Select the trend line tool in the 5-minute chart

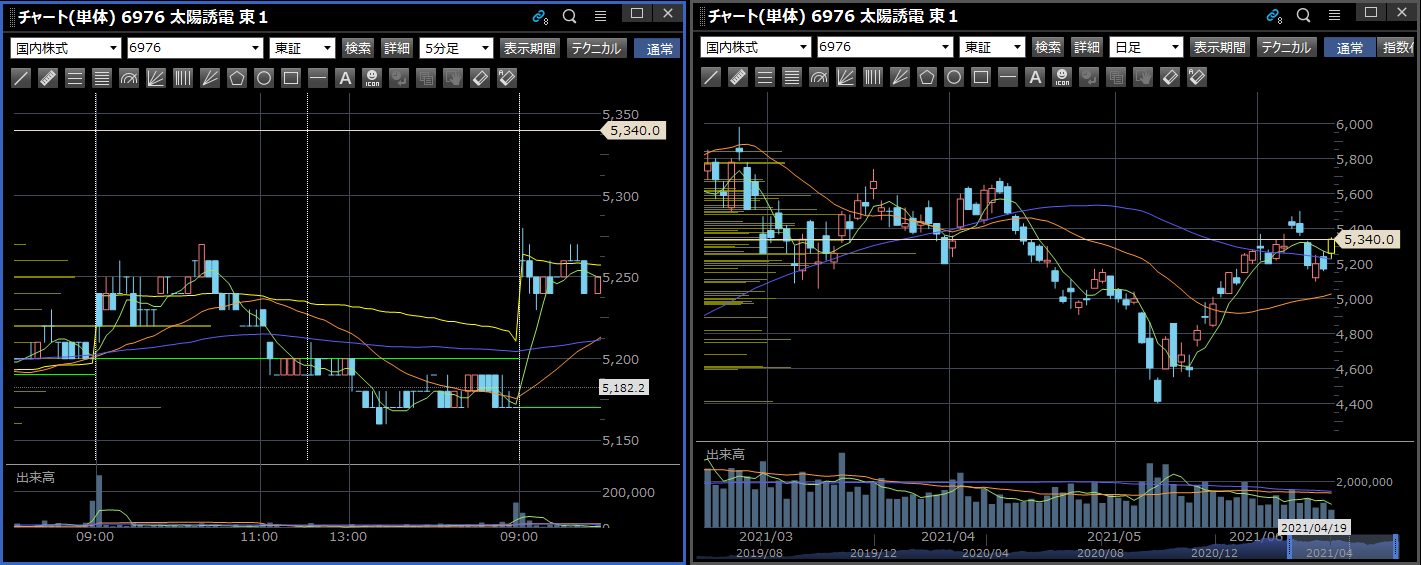click(x=20, y=78)
